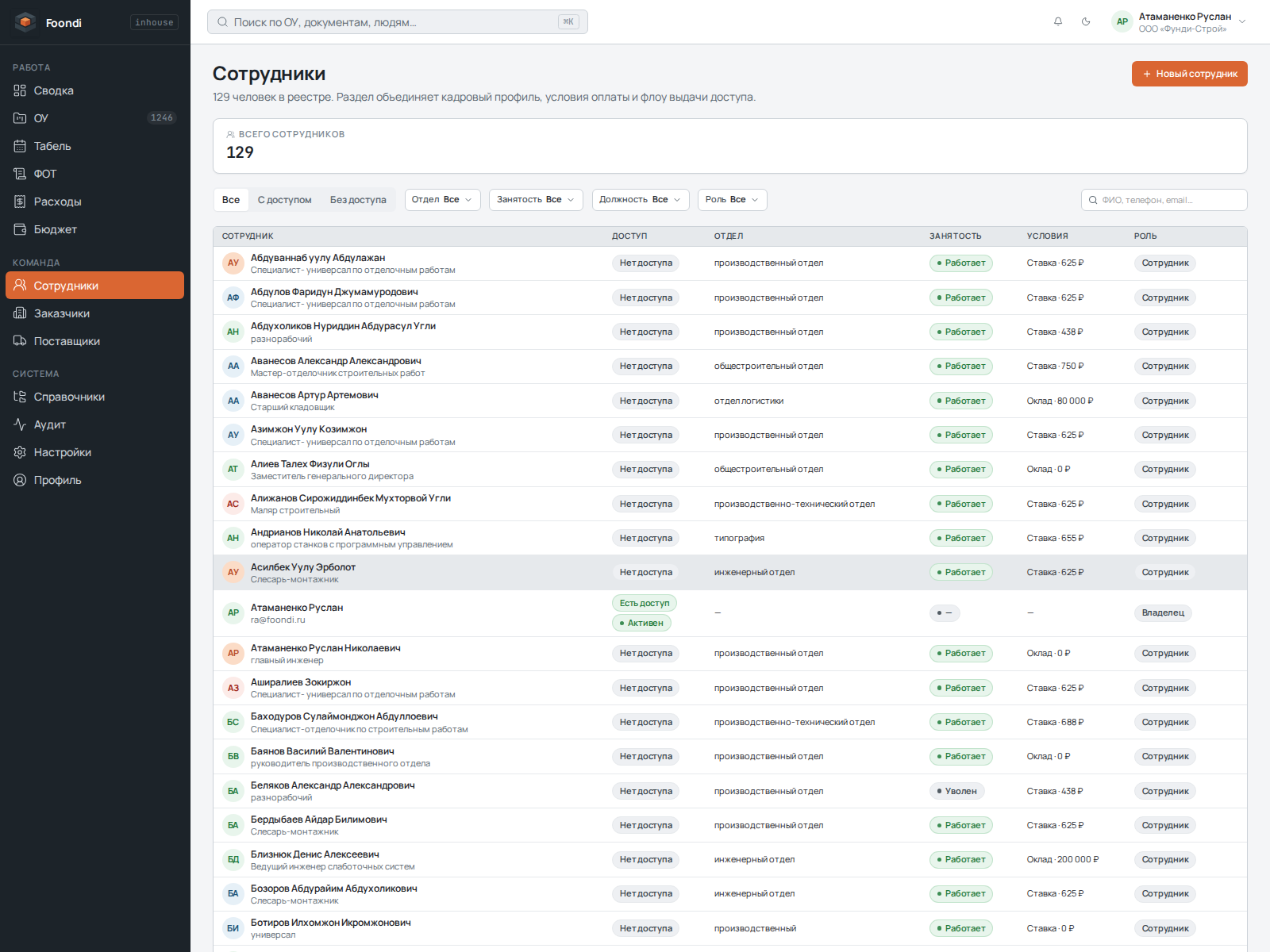Expand the Занятость filter dropdown
The image size is (1270, 952).
pos(536,200)
